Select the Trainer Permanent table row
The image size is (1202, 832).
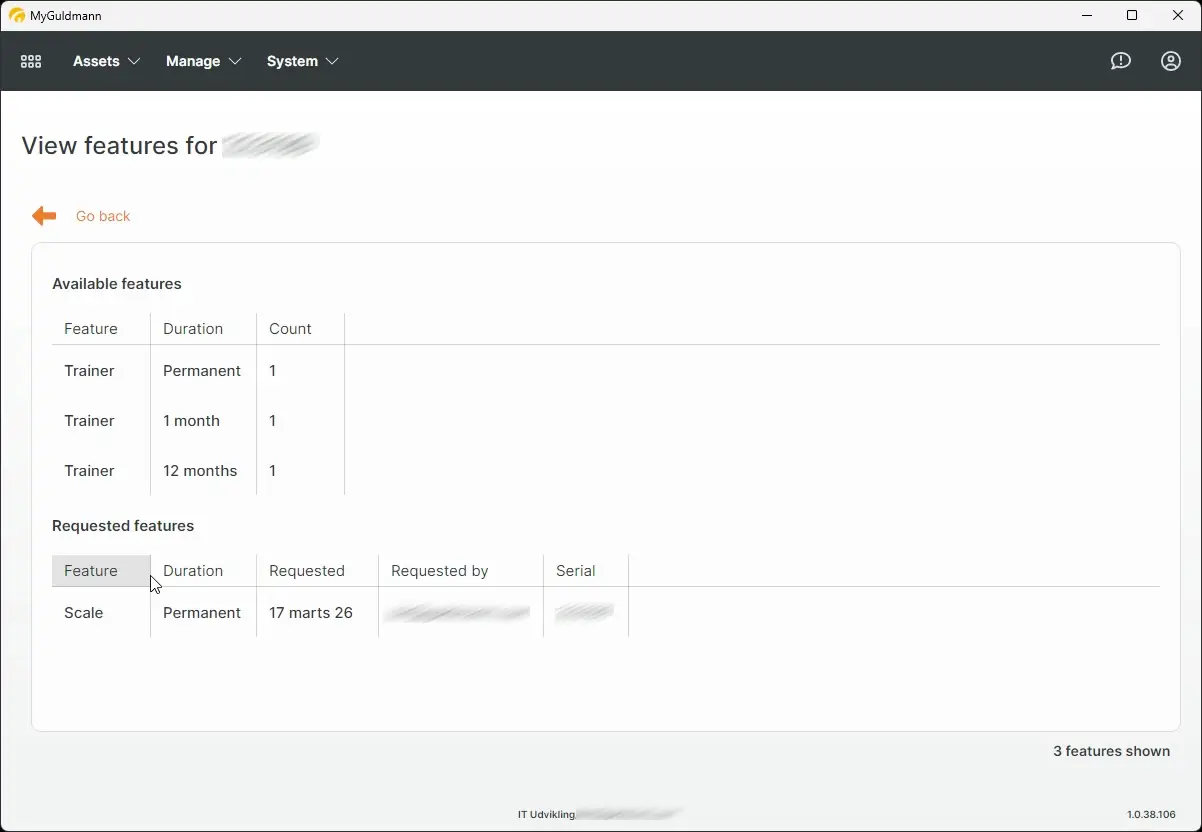(x=150, y=370)
